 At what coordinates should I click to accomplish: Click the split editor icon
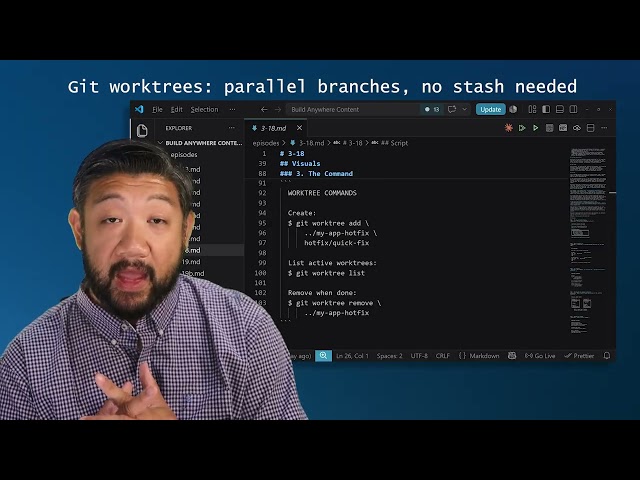(x=590, y=128)
